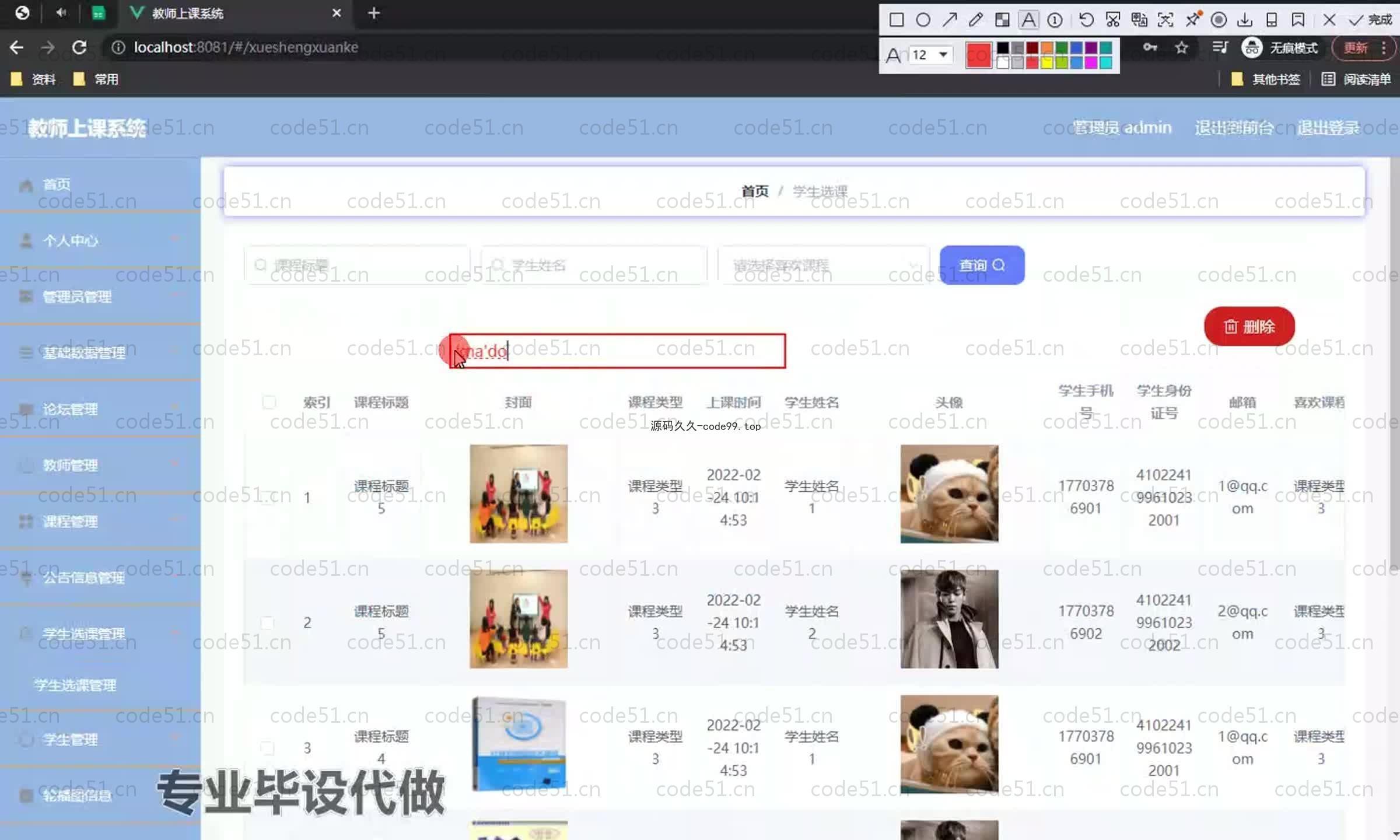Expand 公告信息管理 sidebar menu
Viewport: 1400px width, 840px height.
[100, 577]
